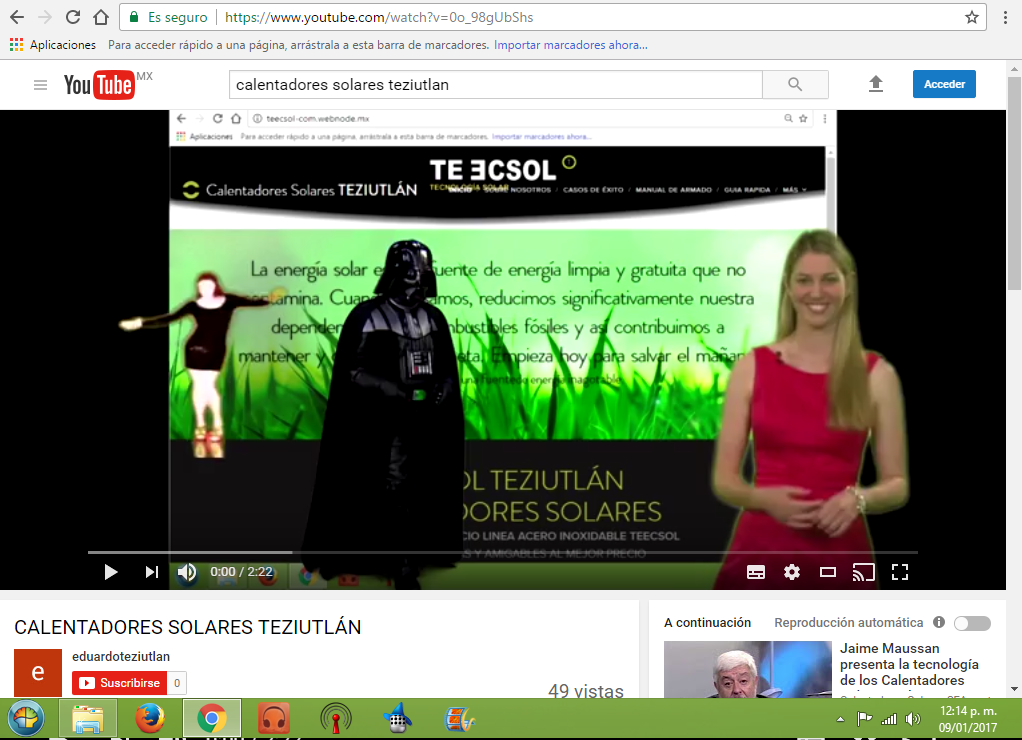Toggle Reproducción automática switch

click(x=972, y=623)
